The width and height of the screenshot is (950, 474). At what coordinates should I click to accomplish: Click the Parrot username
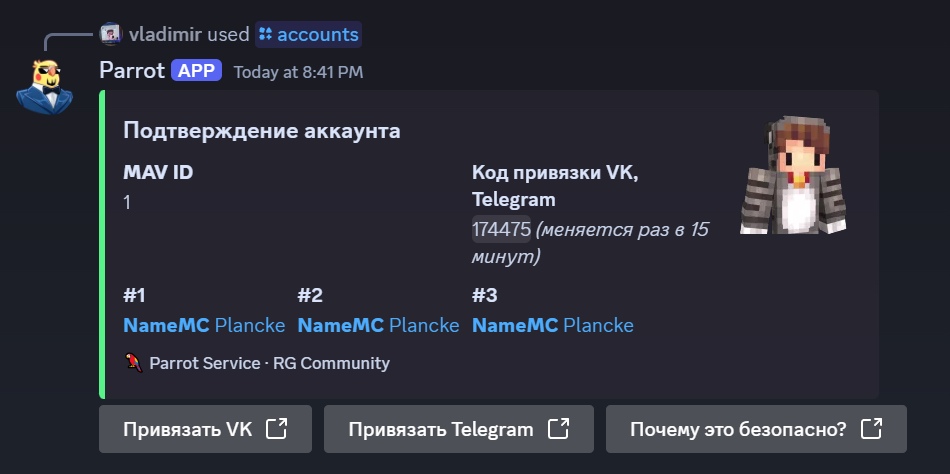132,71
